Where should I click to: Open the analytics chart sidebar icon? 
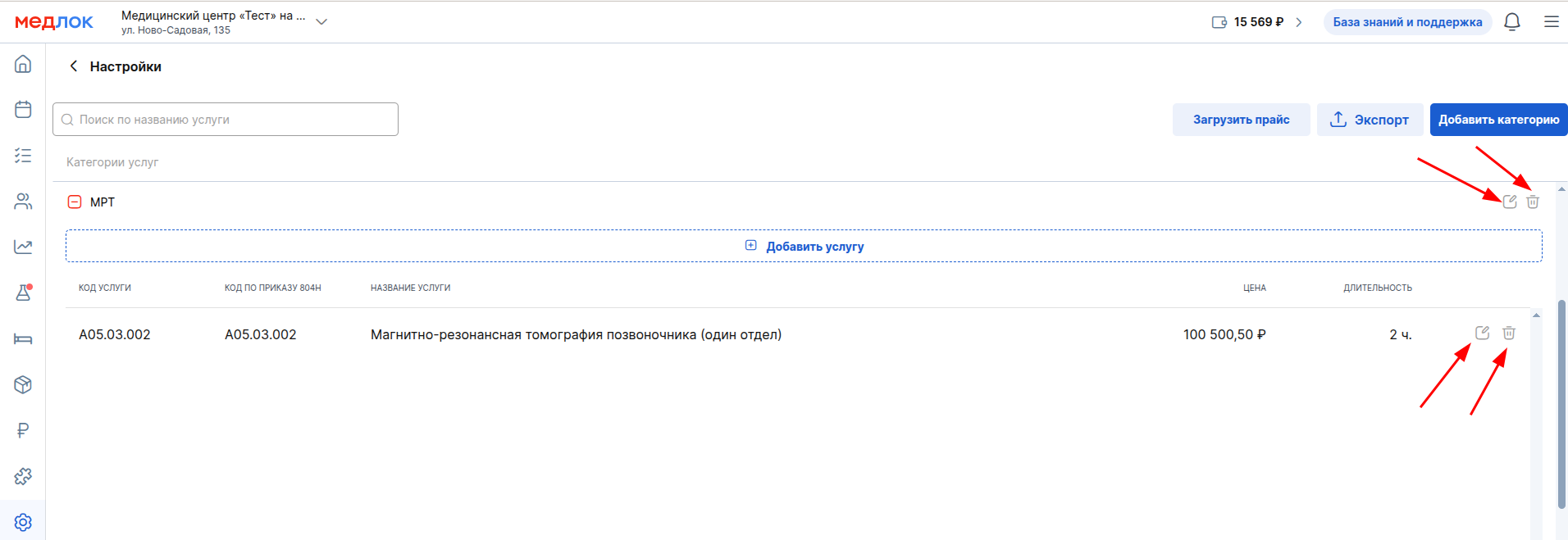point(23,247)
